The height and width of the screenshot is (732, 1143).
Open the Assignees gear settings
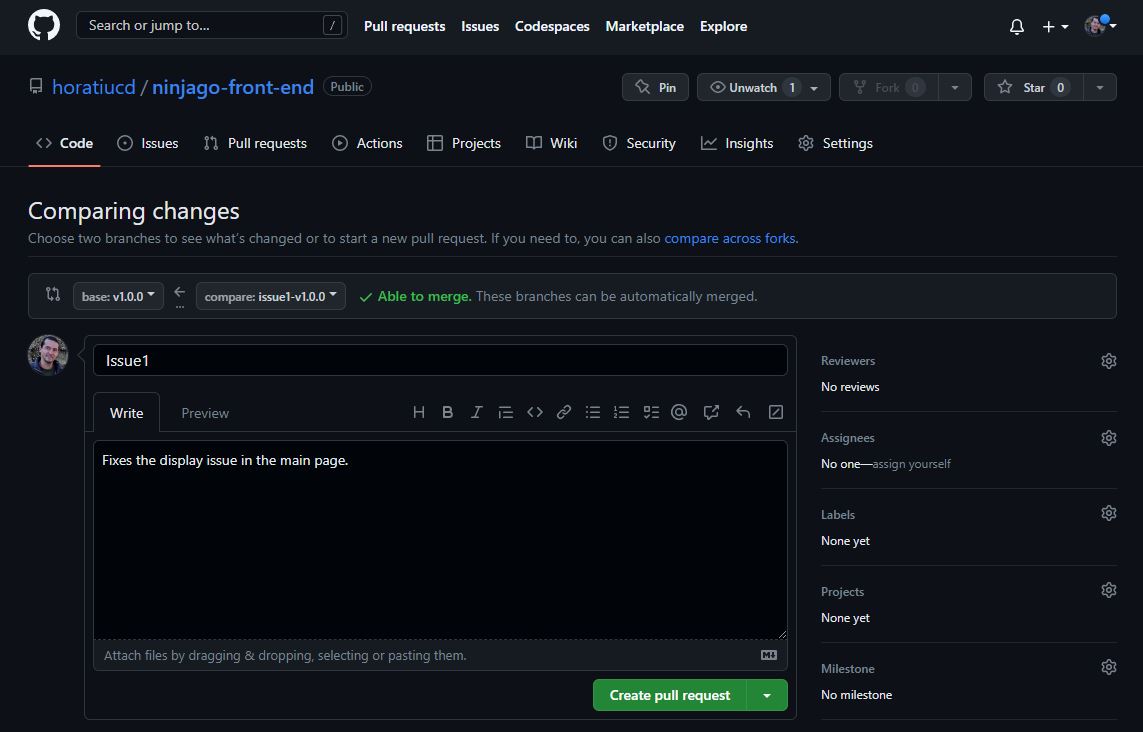1108,437
